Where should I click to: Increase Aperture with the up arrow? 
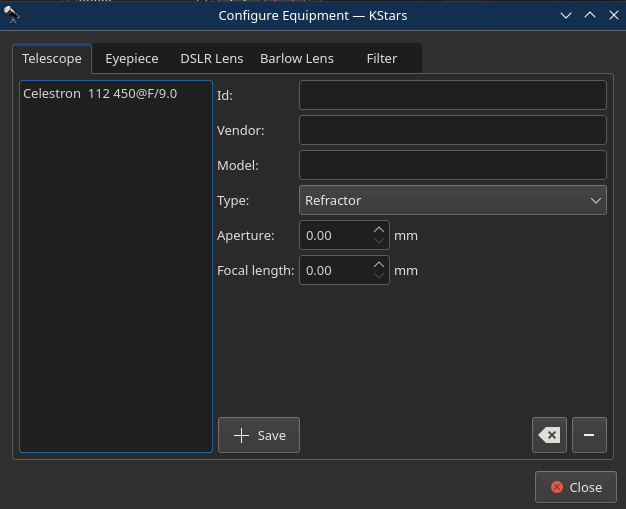click(x=379, y=230)
